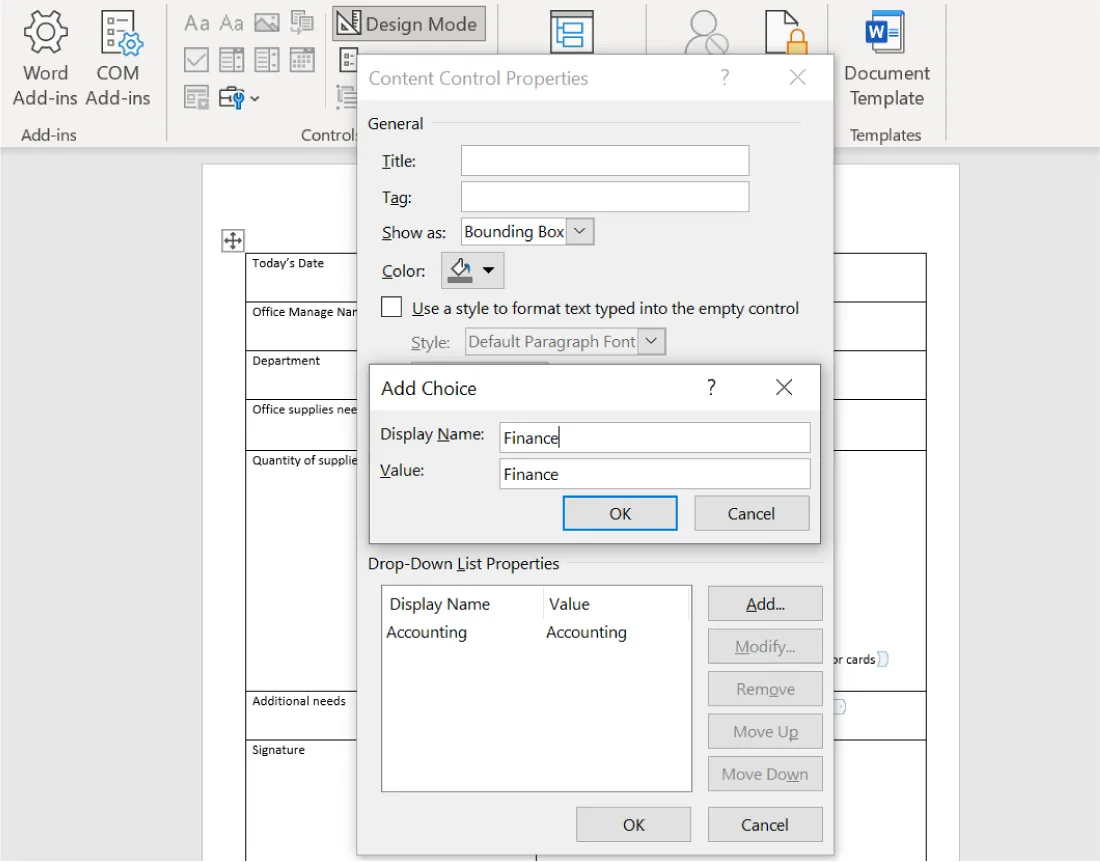Click the Add button under Drop-Down List Properties
1100x862 pixels.
pyautogui.click(x=765, y=603)
